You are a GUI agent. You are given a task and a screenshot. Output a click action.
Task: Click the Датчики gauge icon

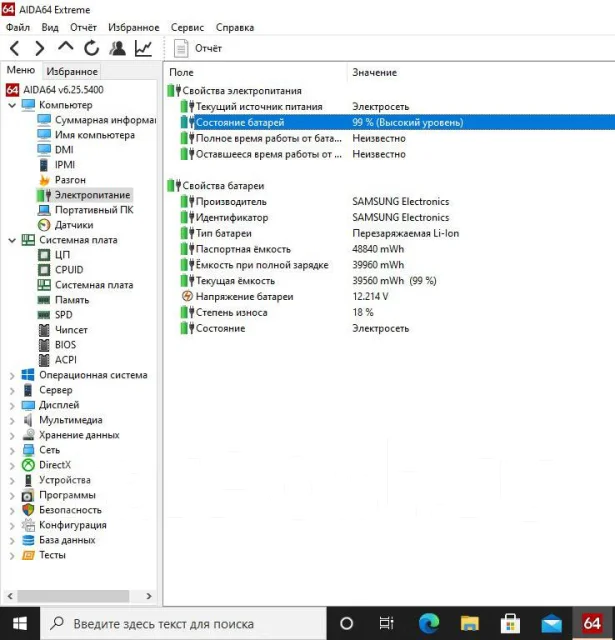(44, 225)
